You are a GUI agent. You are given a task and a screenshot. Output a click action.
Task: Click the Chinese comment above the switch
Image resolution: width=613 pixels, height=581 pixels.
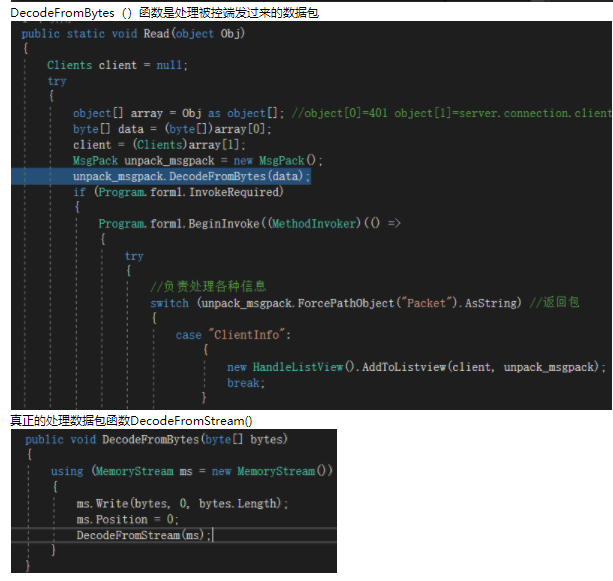tap(208, 287)
